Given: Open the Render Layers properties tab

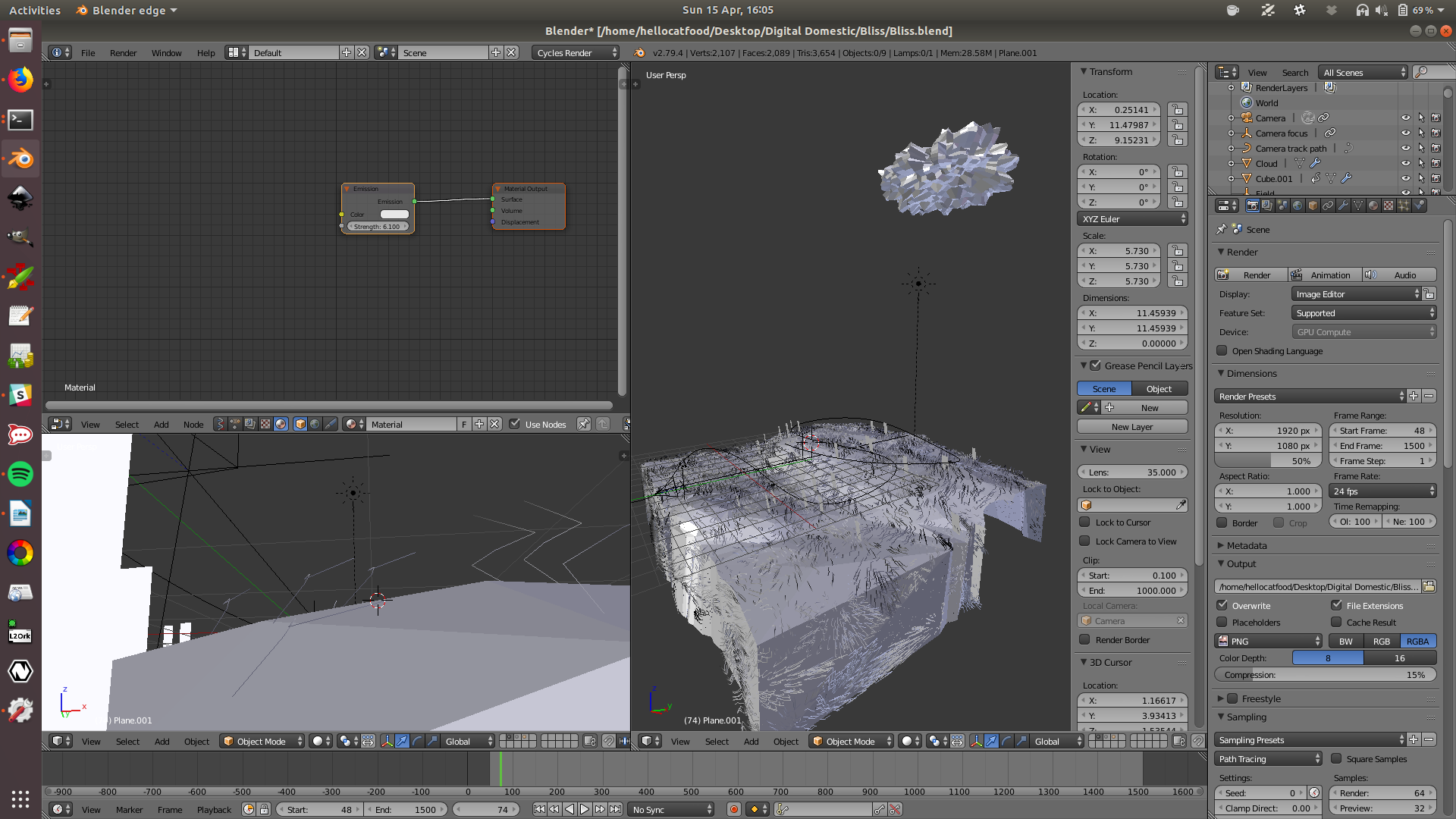Looking at the screenshot, I should 1267,206.
